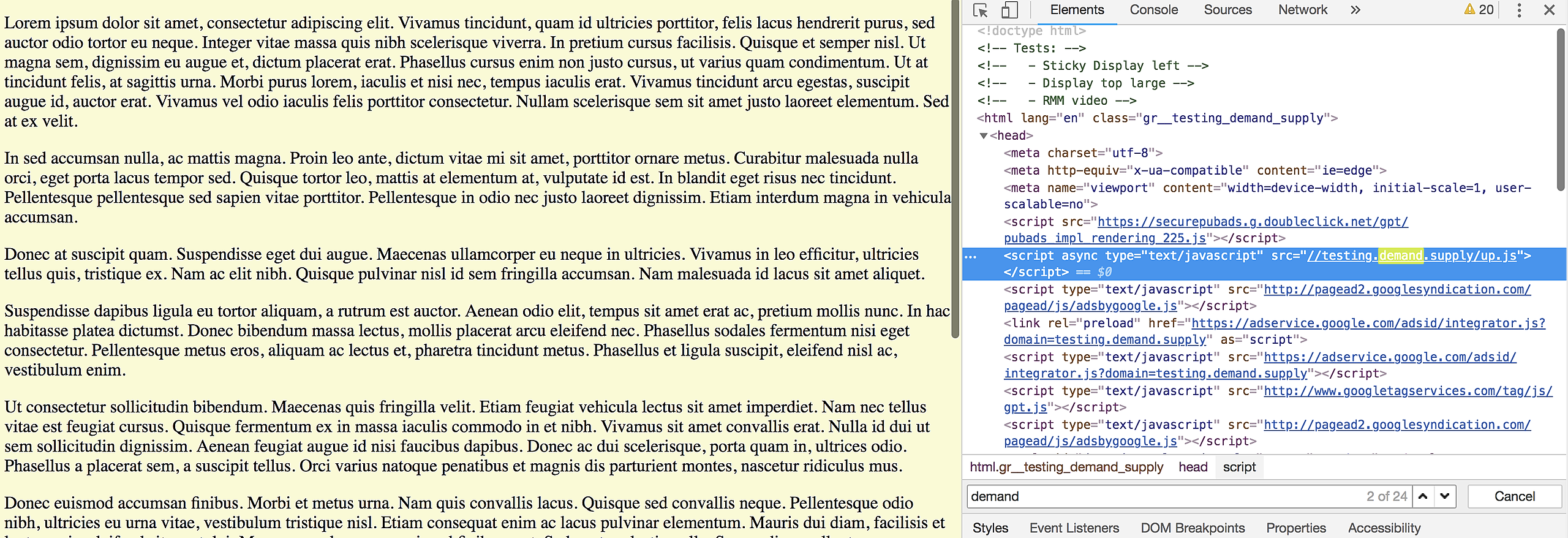The width and height of the screenshot is (1568, 538).
Task: Click the web page vertical scrollbar
Action: pyautogui.click(x=955, y=169)
